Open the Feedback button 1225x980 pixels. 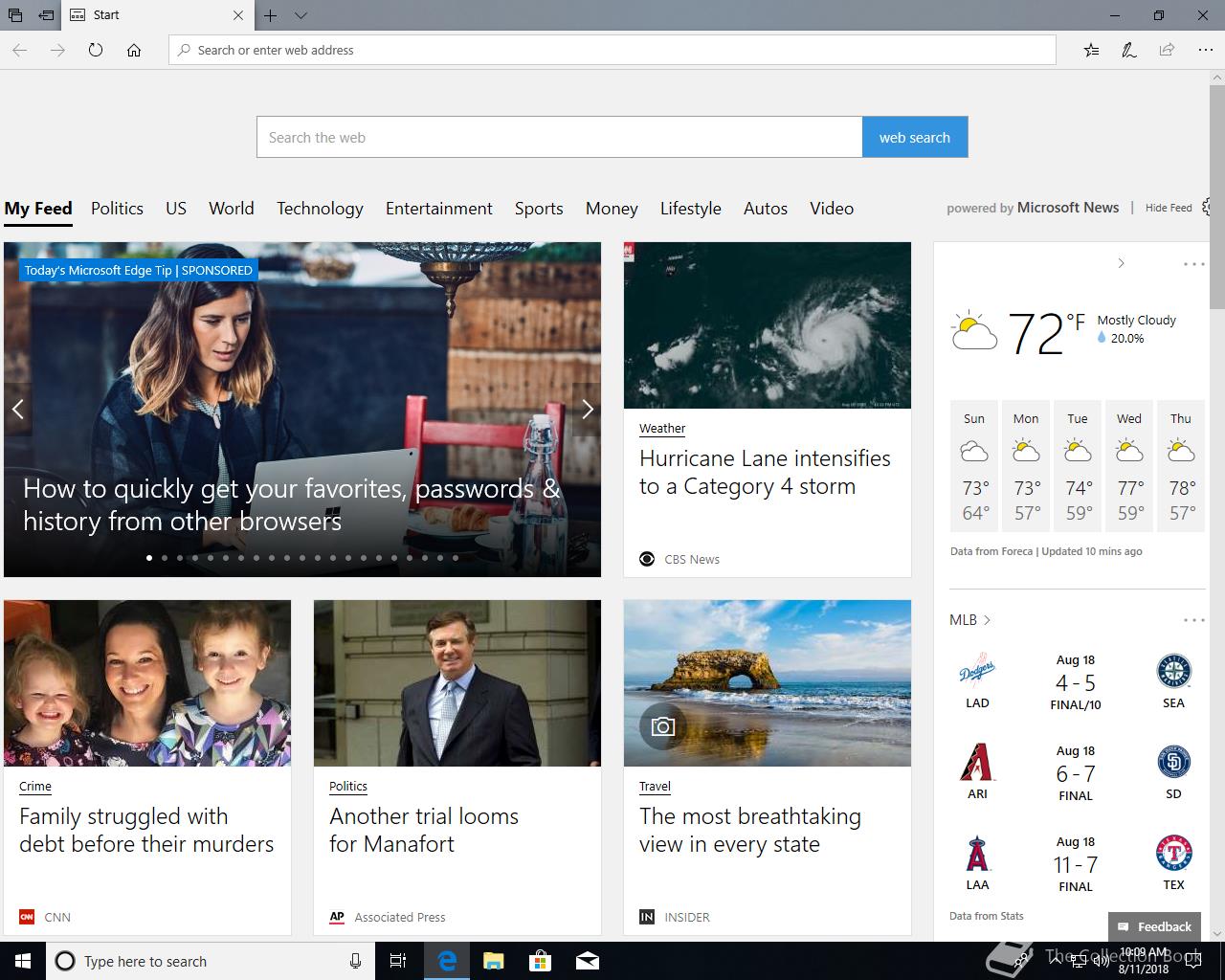click(x=1154, y=926)
